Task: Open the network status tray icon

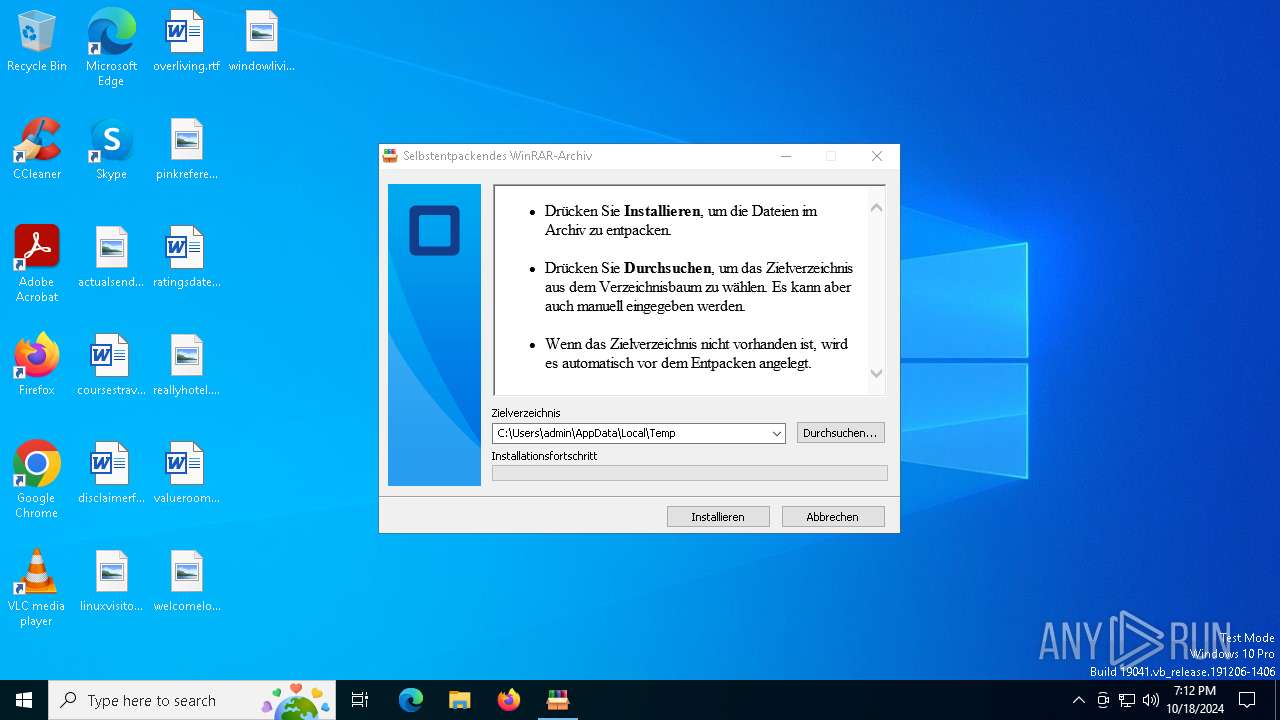Action: (x=1127, y=700)
